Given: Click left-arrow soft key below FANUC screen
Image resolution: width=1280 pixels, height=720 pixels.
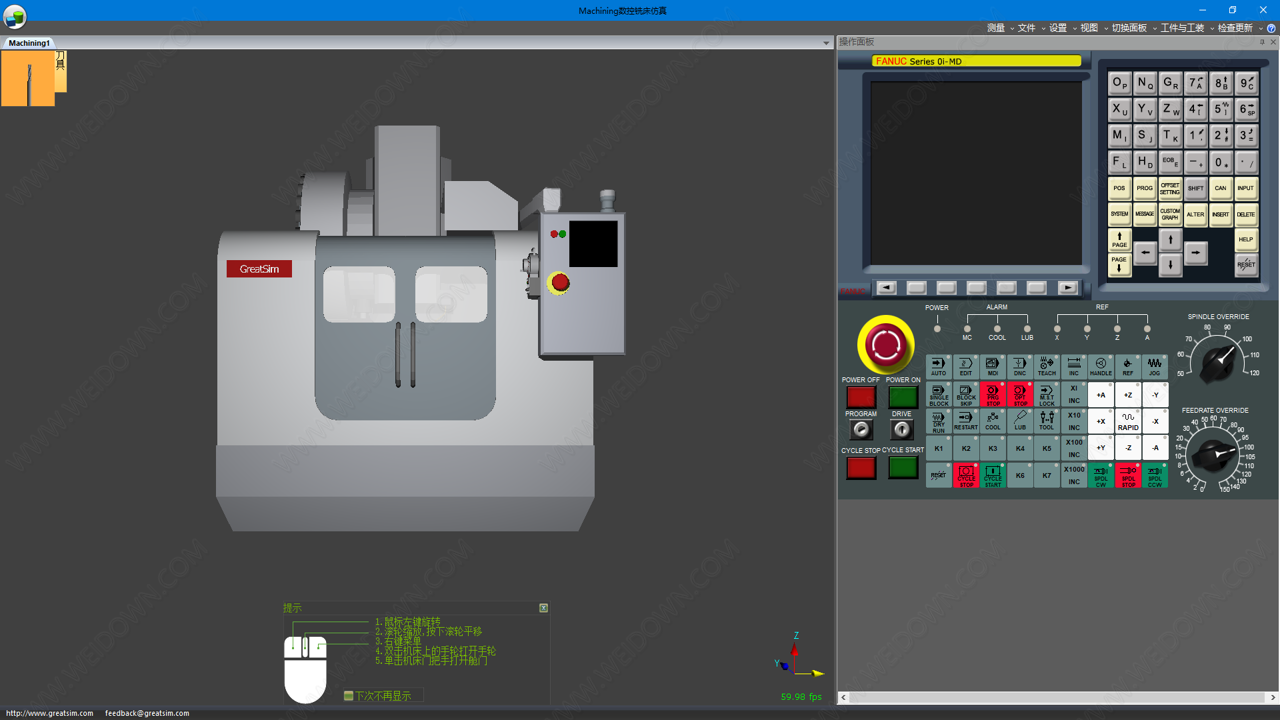Looking at the screenshot, I should click(886, 288).
